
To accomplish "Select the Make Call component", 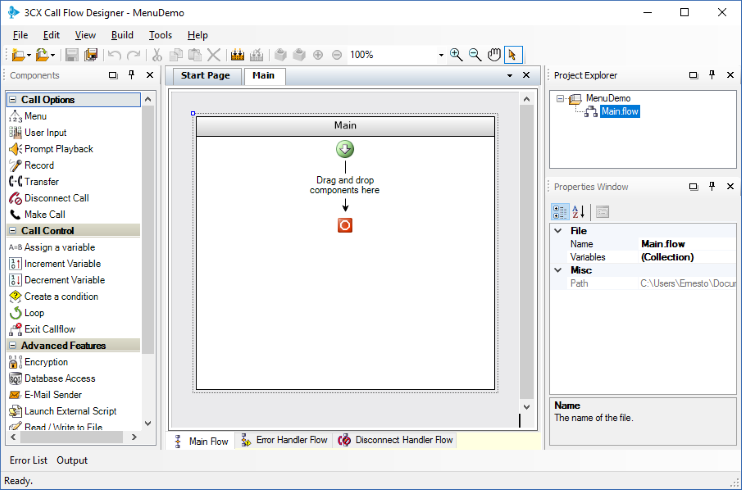I will click(x=37, y=214).
